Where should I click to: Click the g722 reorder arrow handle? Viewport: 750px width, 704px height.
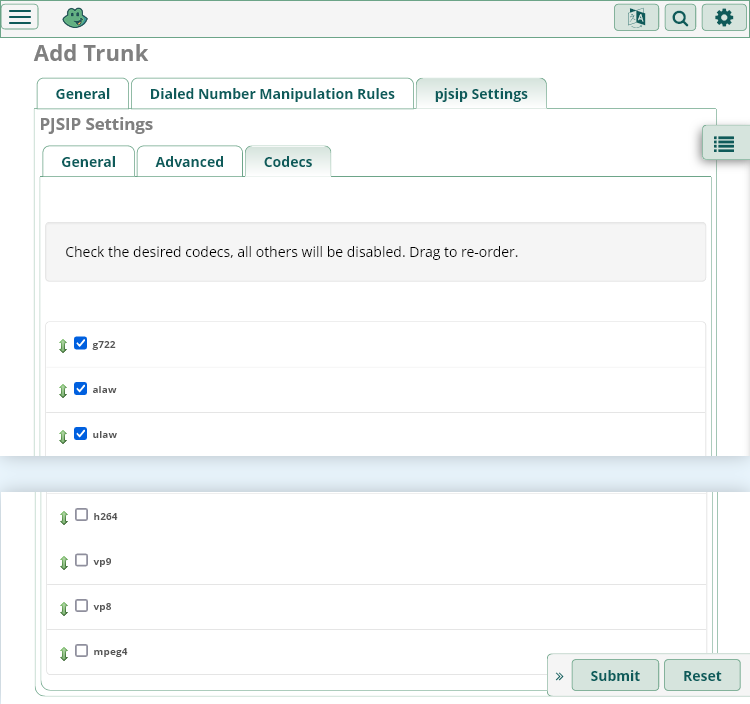pos(63,345)
